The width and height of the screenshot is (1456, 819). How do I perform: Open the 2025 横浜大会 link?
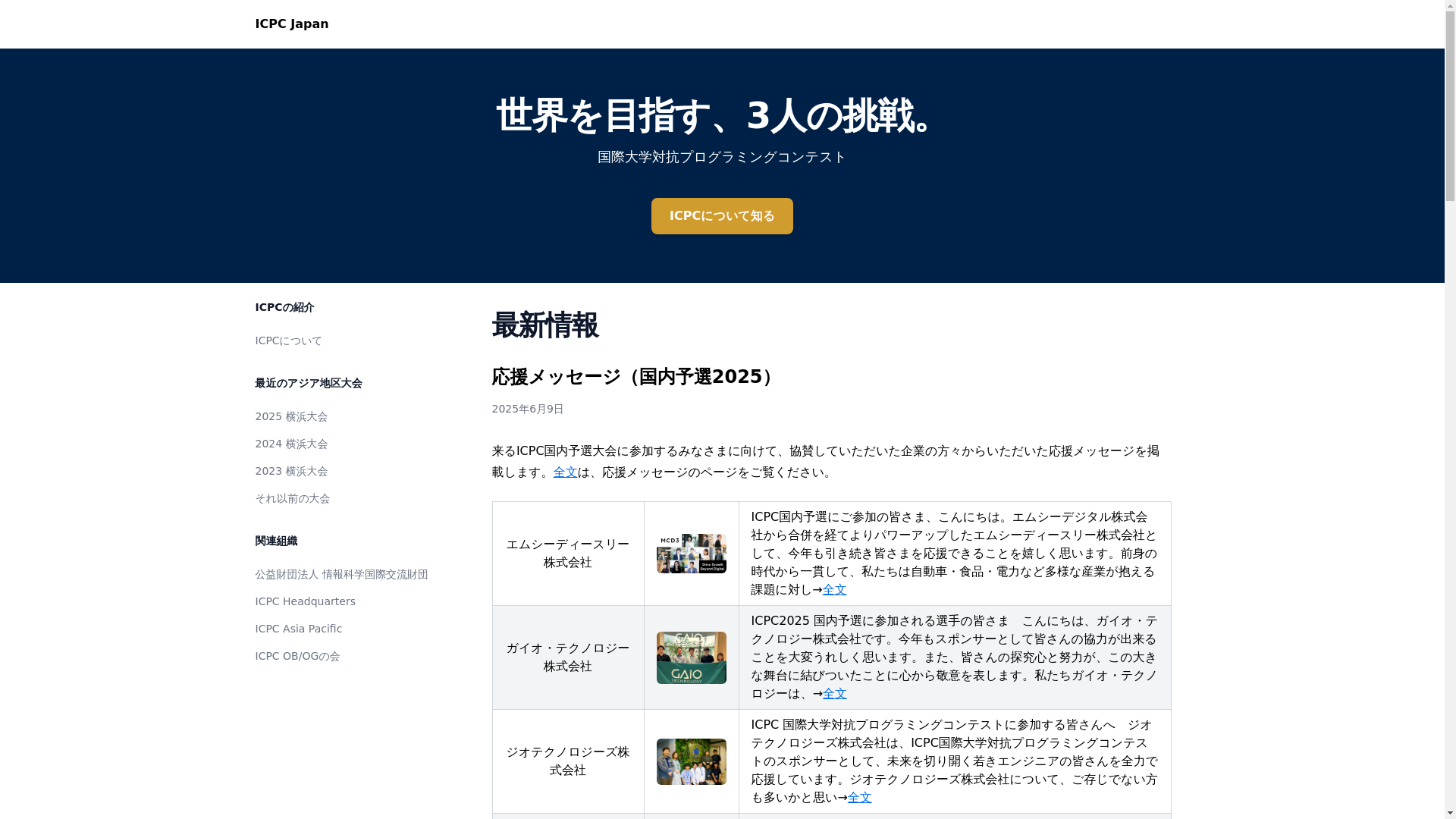click(291, 416)
